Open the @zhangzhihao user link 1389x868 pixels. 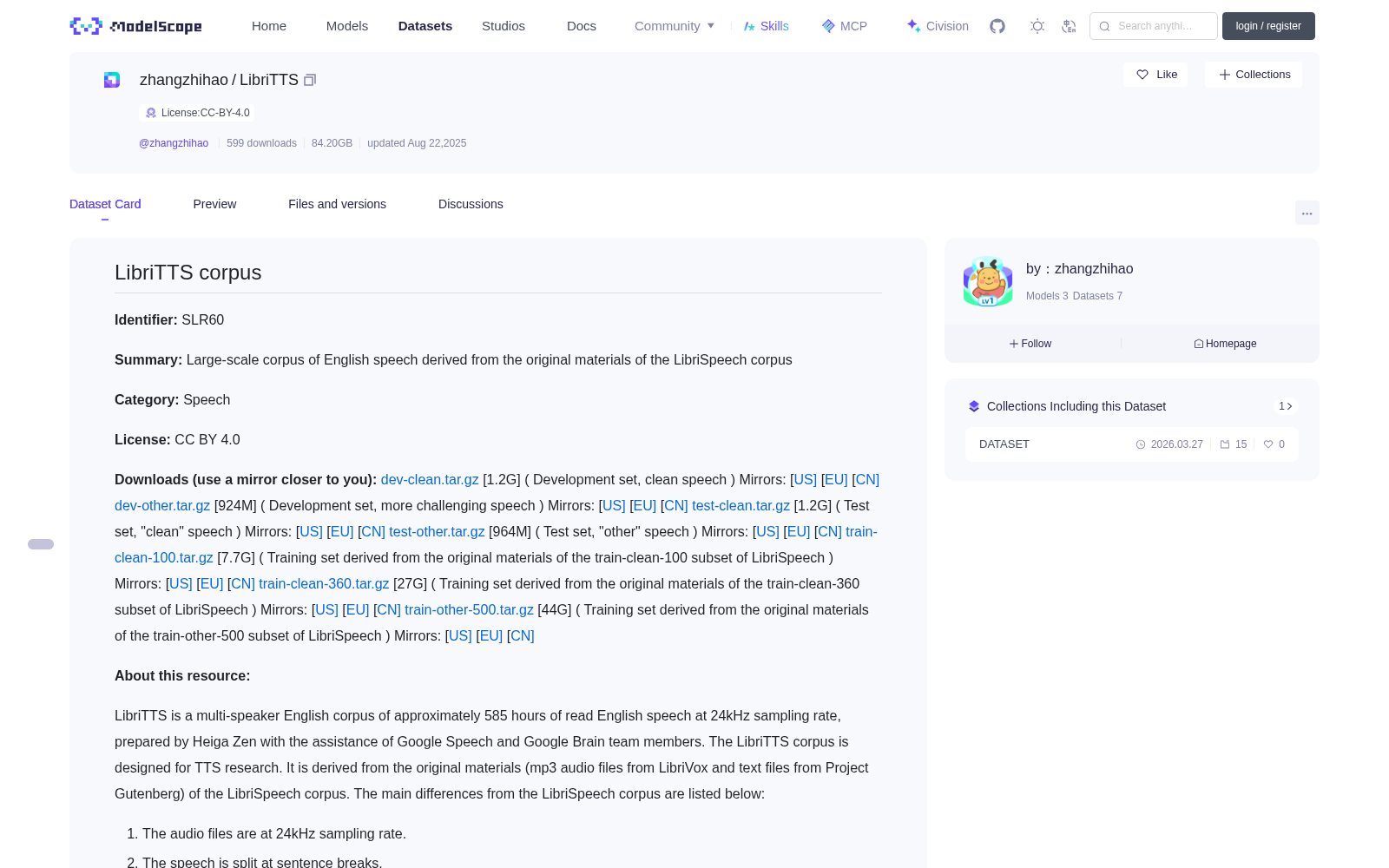[174, 143]
